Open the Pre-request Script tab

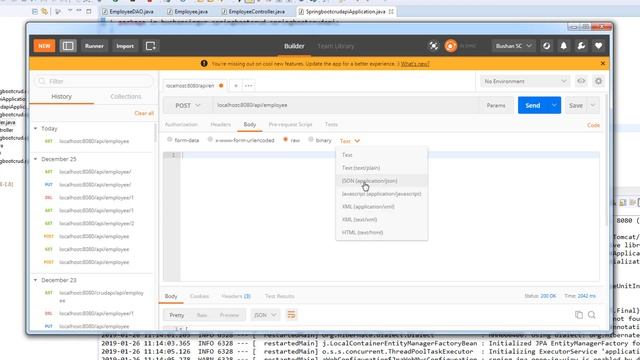pos(290,124)
